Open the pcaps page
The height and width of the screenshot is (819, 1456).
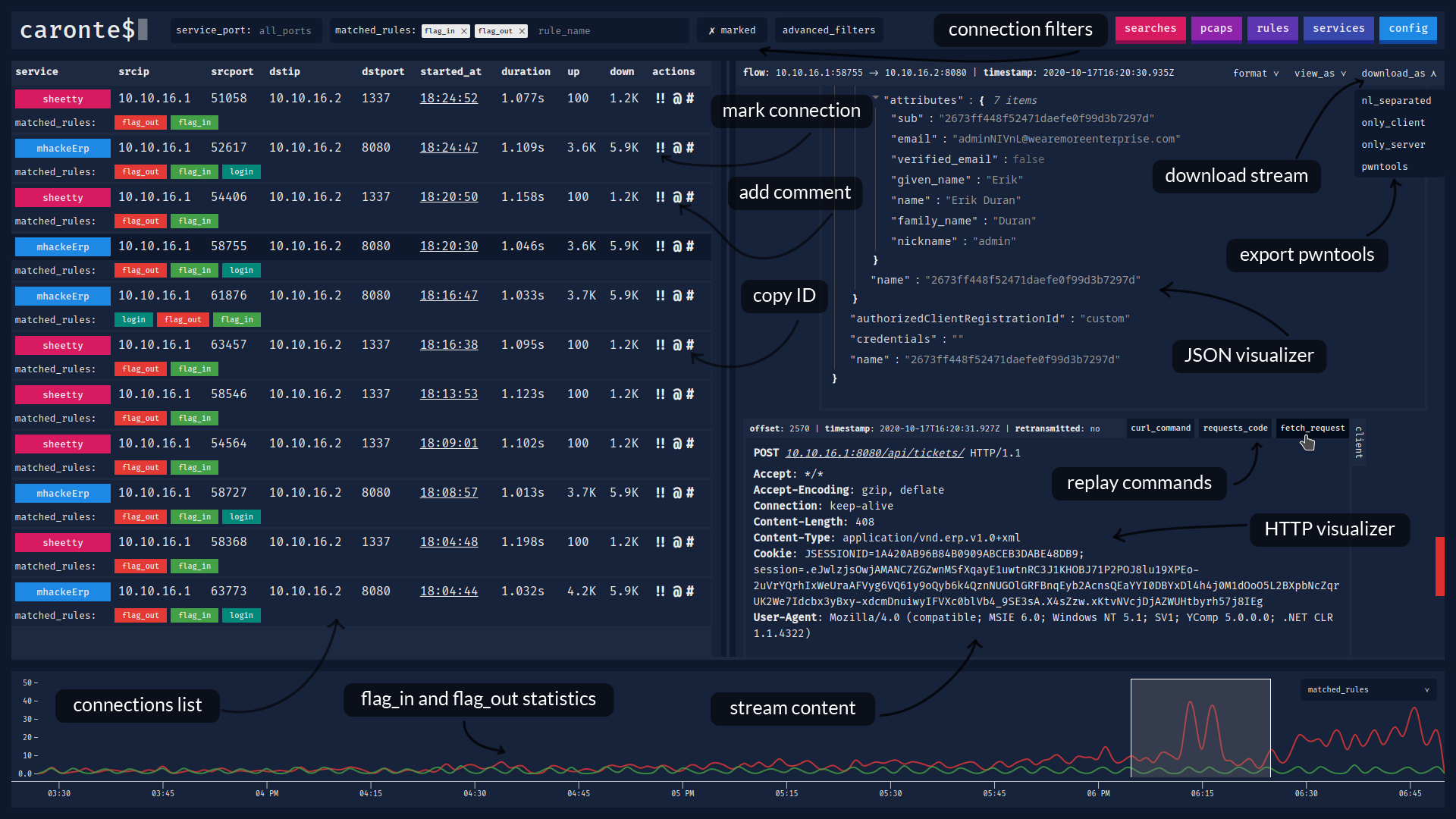[x=1216, y=29]
